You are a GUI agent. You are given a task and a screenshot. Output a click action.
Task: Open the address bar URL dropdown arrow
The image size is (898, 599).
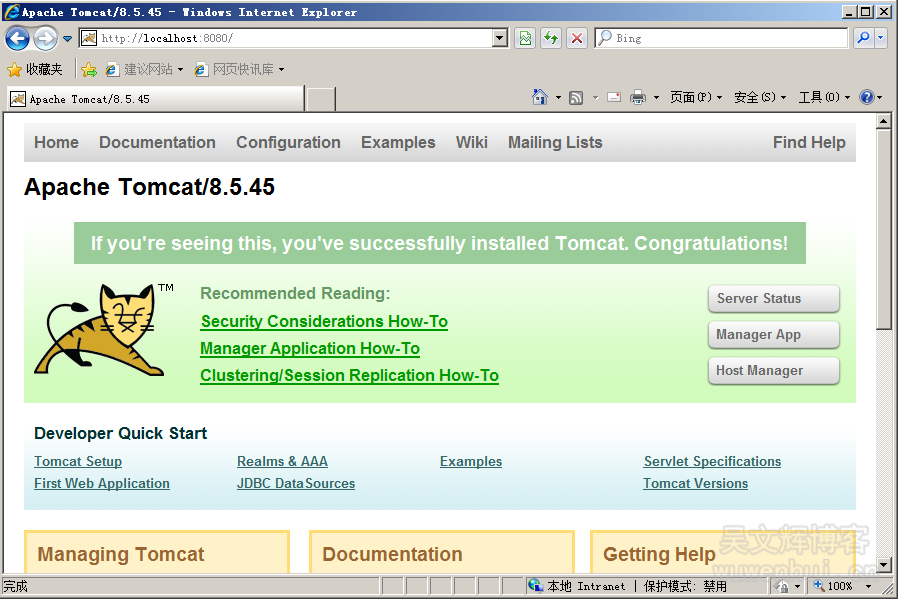click(501, 38)
